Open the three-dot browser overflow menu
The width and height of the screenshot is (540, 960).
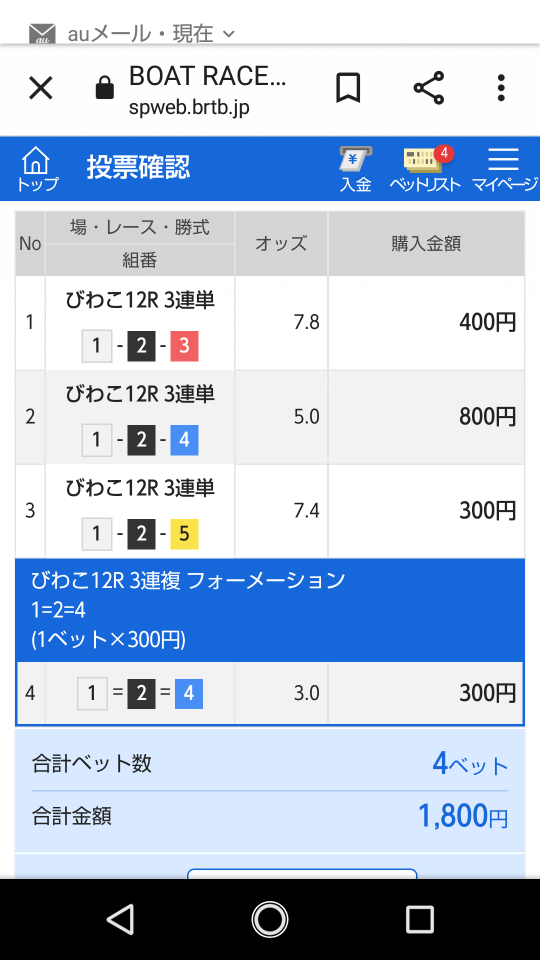coord(501,88)
